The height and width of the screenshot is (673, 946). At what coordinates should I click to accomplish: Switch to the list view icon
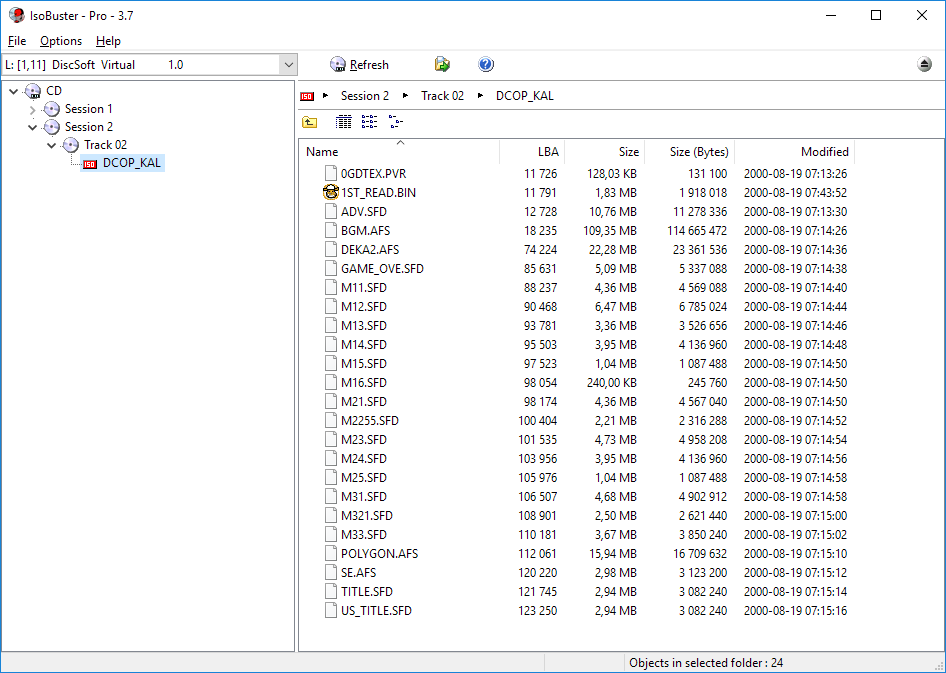[369, 122]
